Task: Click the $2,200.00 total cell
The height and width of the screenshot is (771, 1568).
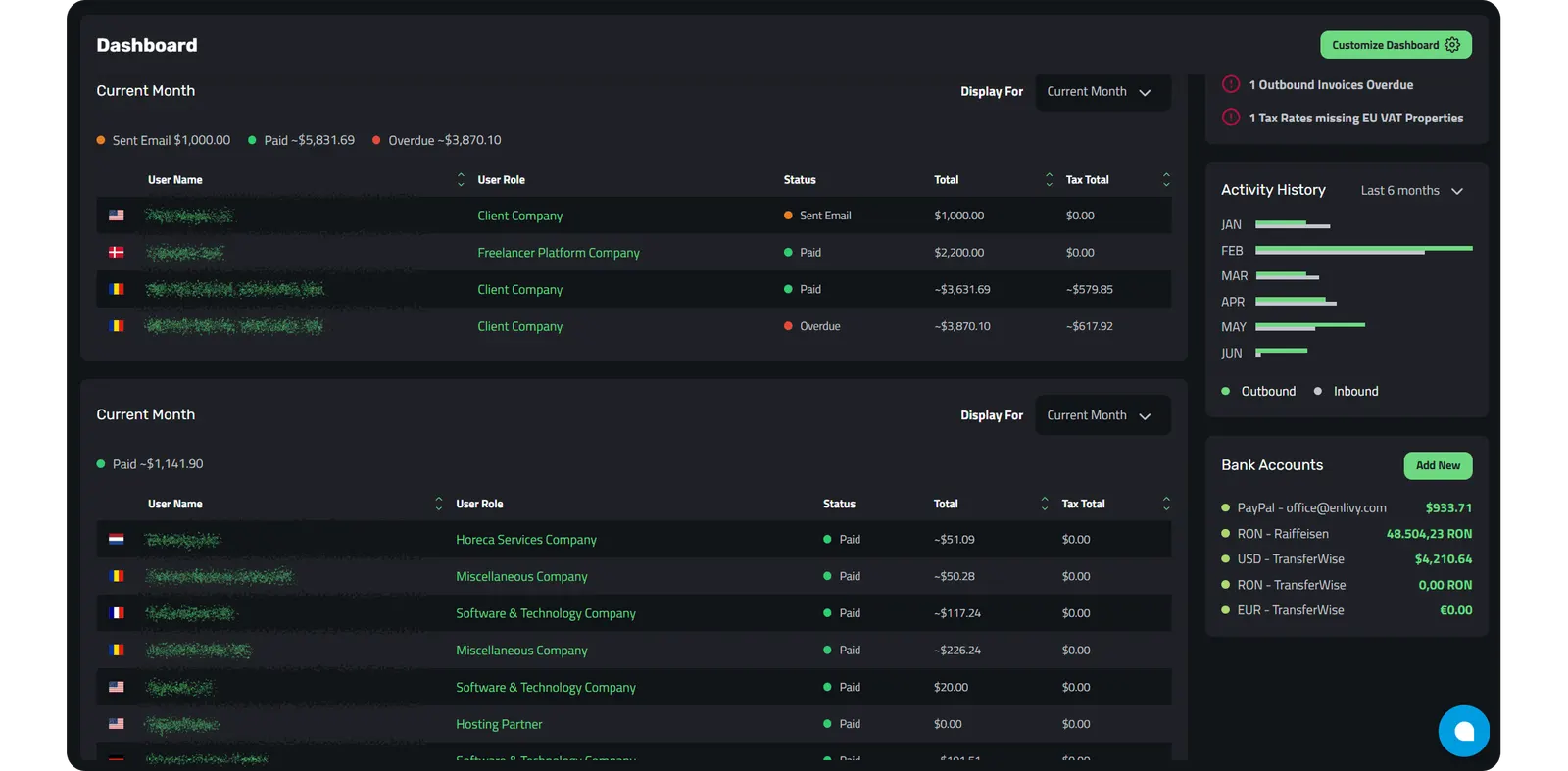Action: pyautogui.click(x=959, y=253)
